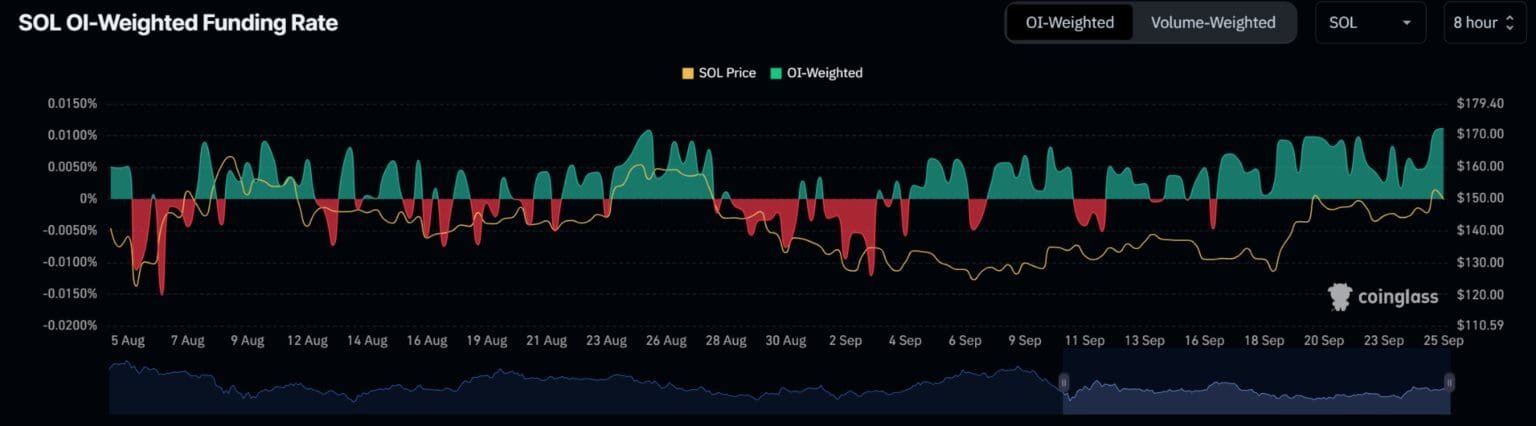The image size is (1536, 426).
Task: Click the right handle of range navigator
Action: pos(1449,382)
